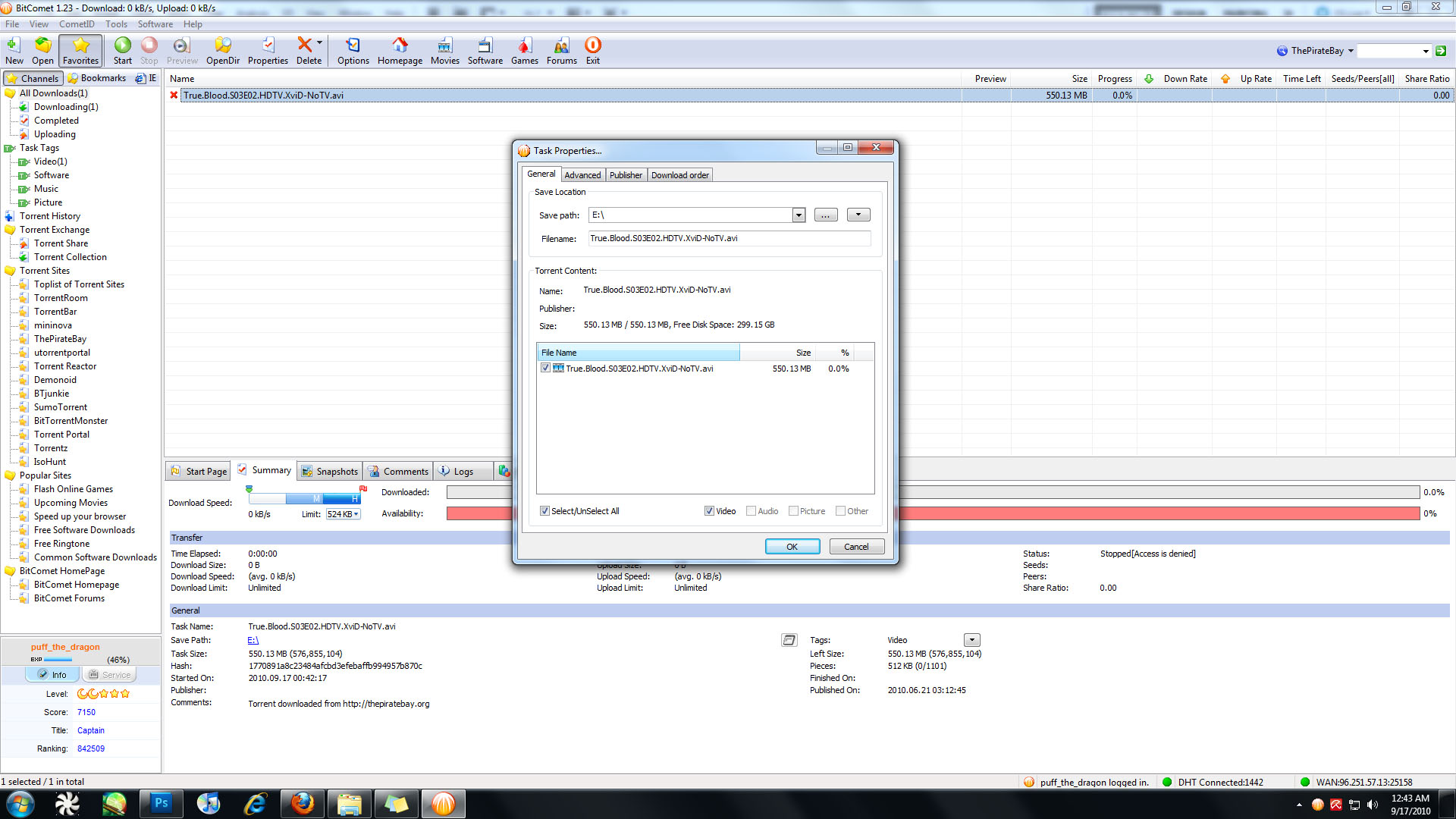Click the Stop toolbar icon
The width and height of the screenshot is (1456, 819).
click(x=149, y=51)
